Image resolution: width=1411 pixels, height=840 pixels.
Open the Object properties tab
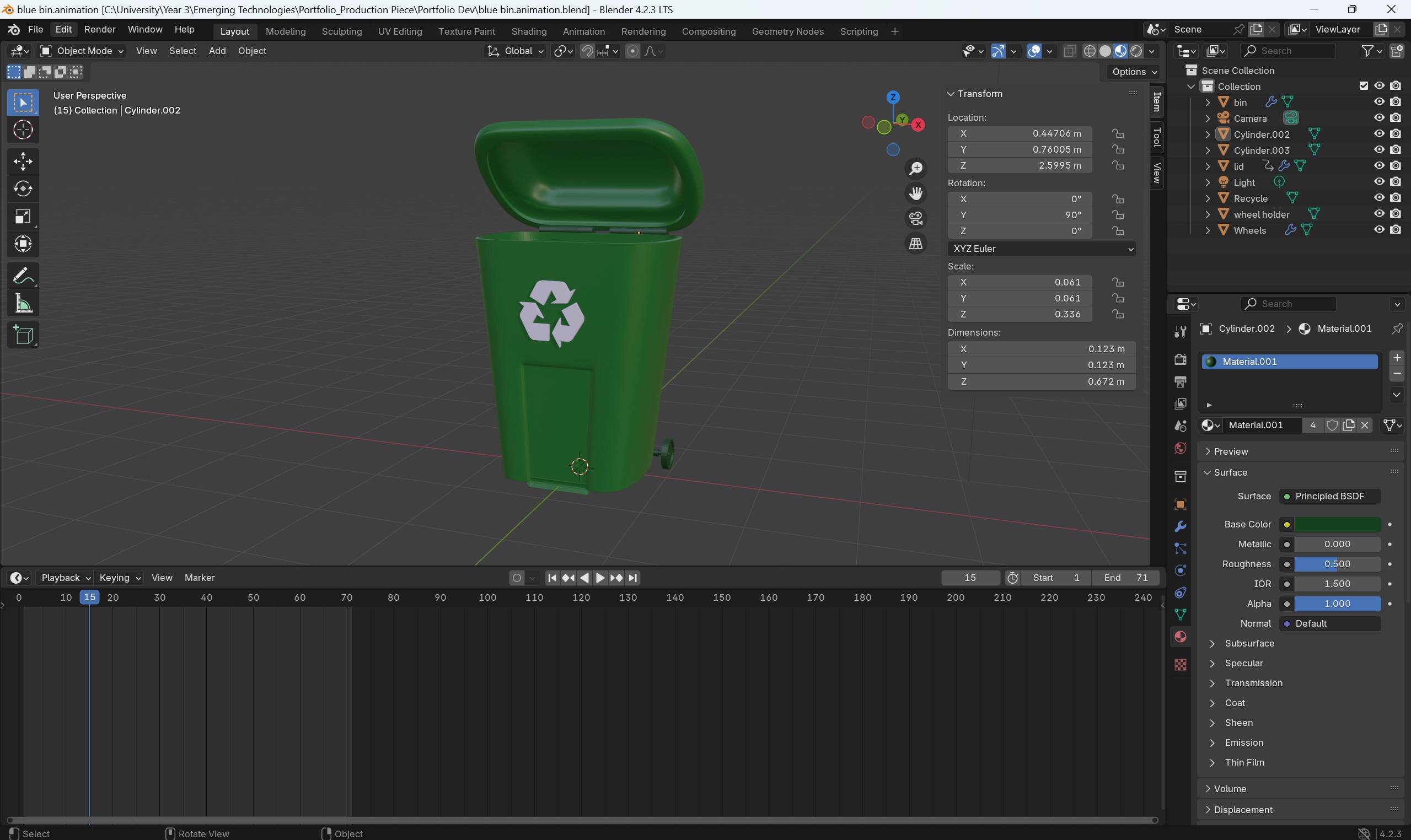pyautogui.click(x=1181, y=504)
